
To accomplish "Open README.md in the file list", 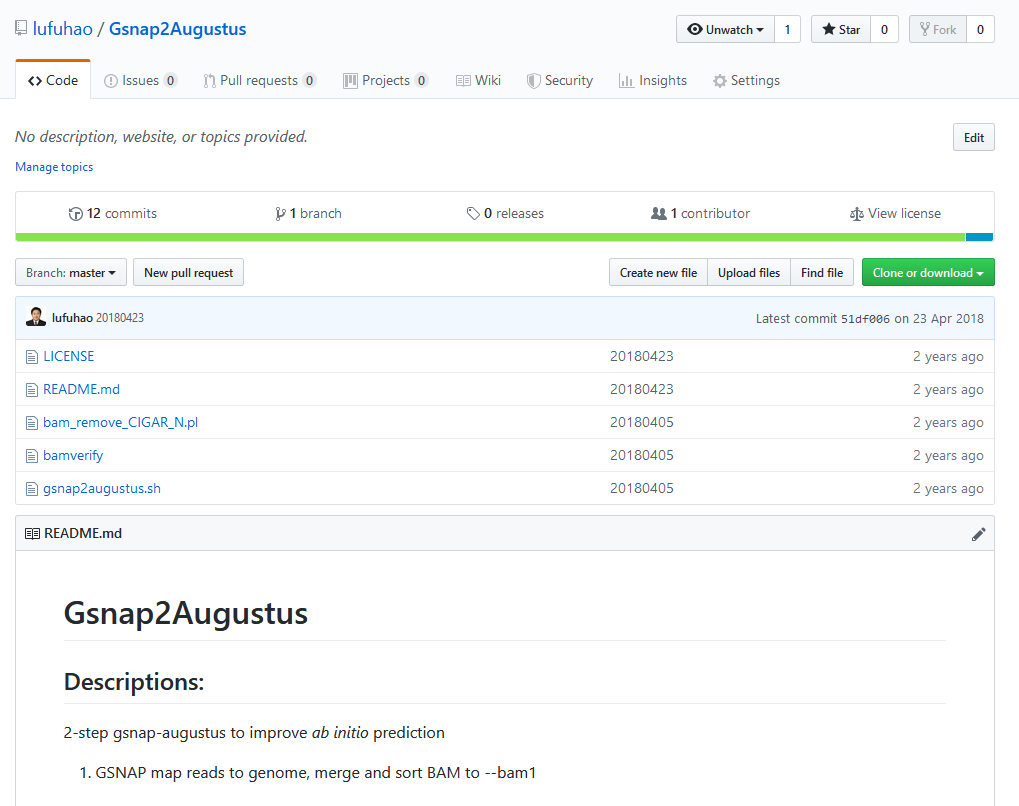I will 81,389.
